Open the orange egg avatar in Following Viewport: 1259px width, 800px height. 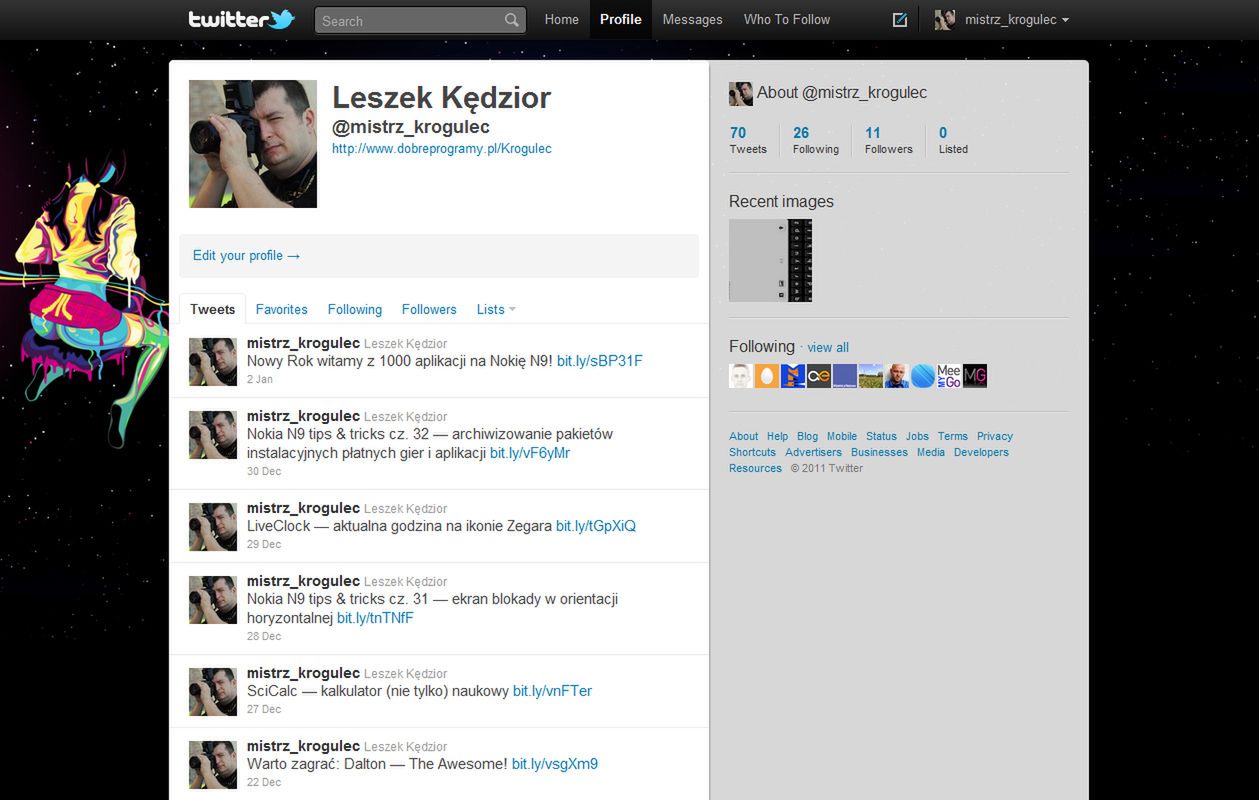[767, 376]
